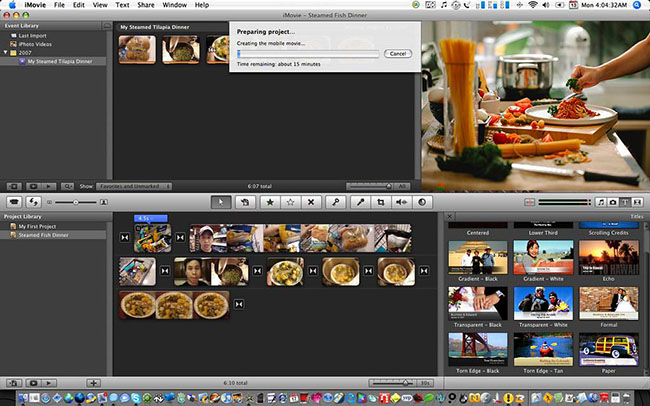Click first event clip thumbnail
This screenshot has height=406, width=650.
click(x=137, y=49)
